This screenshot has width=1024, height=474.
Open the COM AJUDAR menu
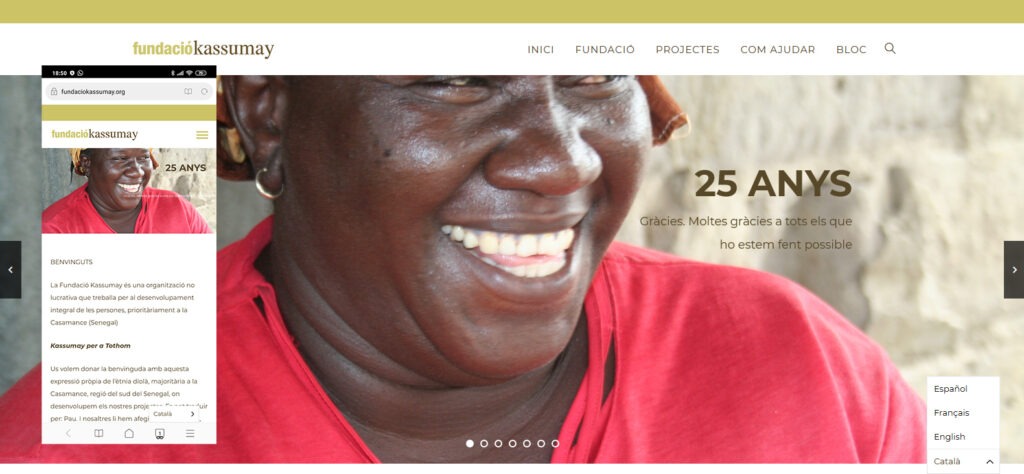(777, 50)
